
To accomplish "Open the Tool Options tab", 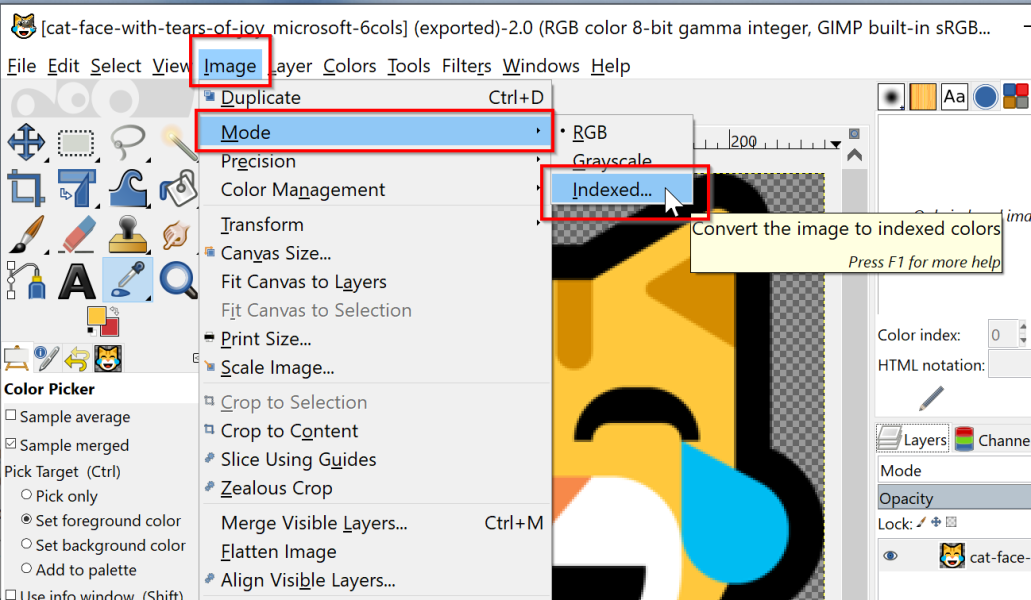I will [16, 358].
